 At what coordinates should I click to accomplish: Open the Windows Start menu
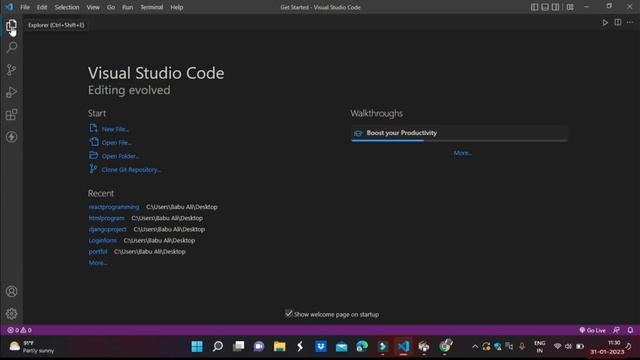[x=197, y=347]
